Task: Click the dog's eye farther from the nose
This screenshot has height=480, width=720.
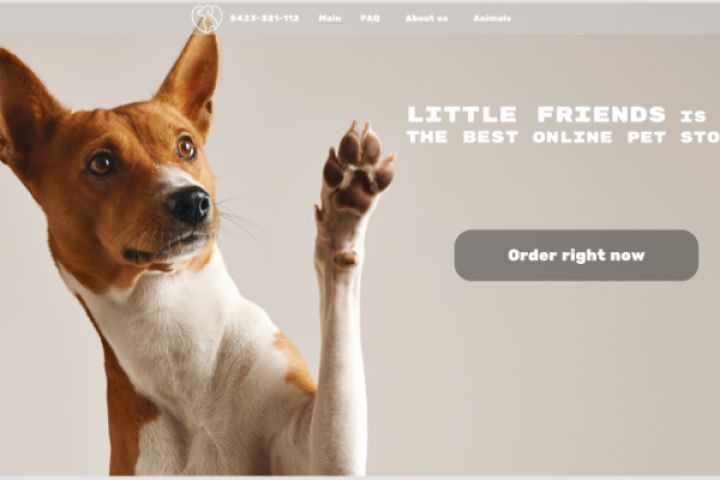Action: [x=101, y=163]
